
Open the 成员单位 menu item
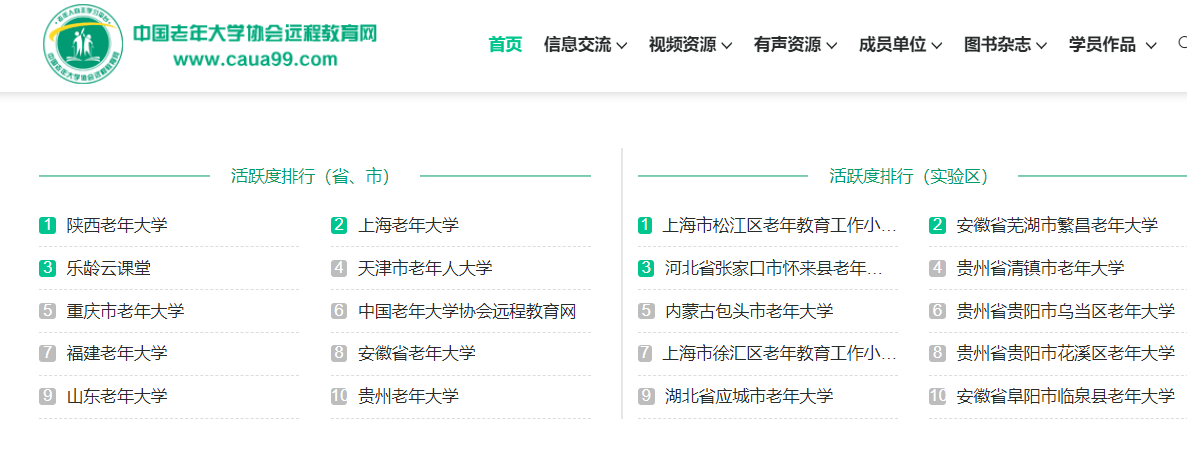pos(900,44)
